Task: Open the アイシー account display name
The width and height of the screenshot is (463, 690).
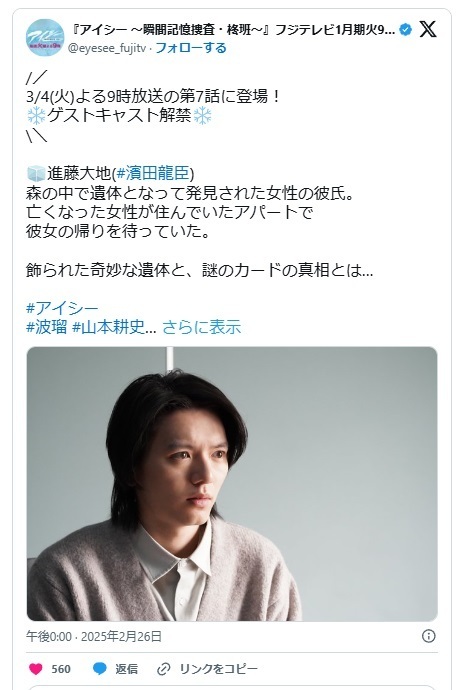Action: pyautogui.click(x=233, y=30)
